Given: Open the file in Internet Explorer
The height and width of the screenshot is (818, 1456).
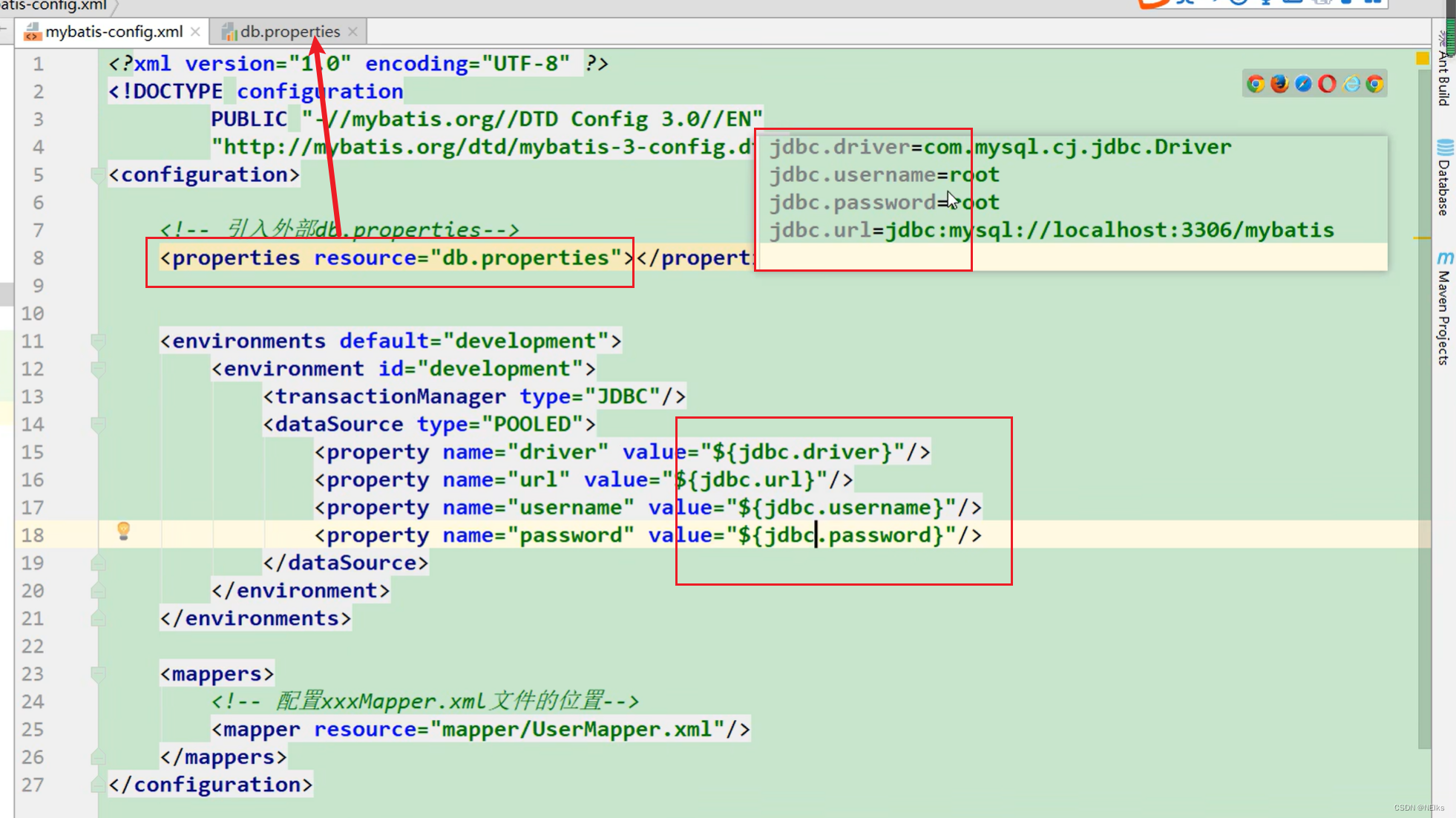Looking at the screenshot, I should (x=1351, y=84).
